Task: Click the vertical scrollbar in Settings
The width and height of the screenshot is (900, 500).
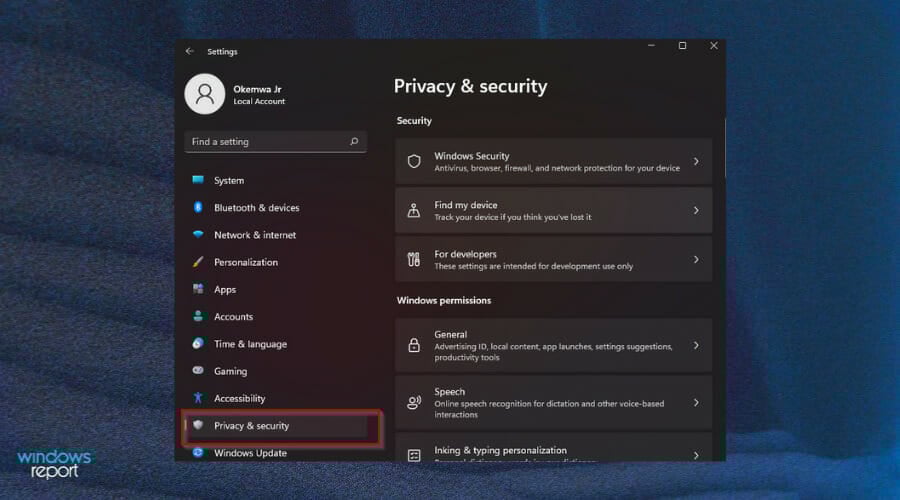Action: (724, 148)
